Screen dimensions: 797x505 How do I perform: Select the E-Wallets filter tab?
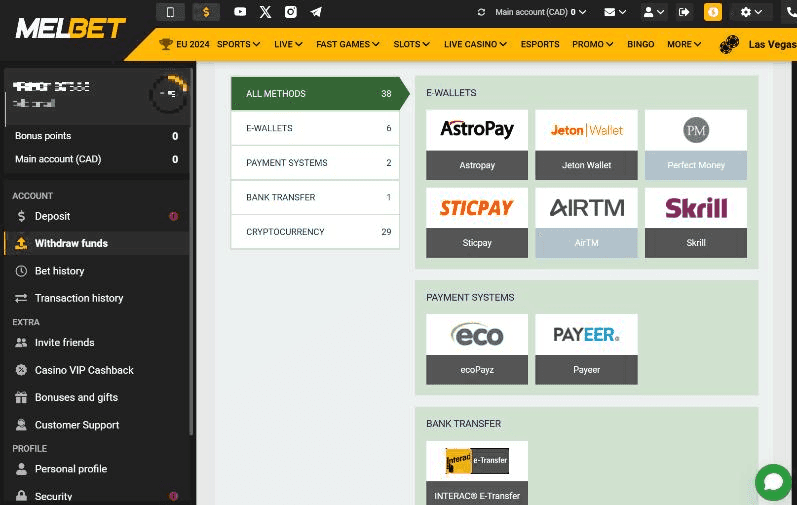tap(315, 128)
